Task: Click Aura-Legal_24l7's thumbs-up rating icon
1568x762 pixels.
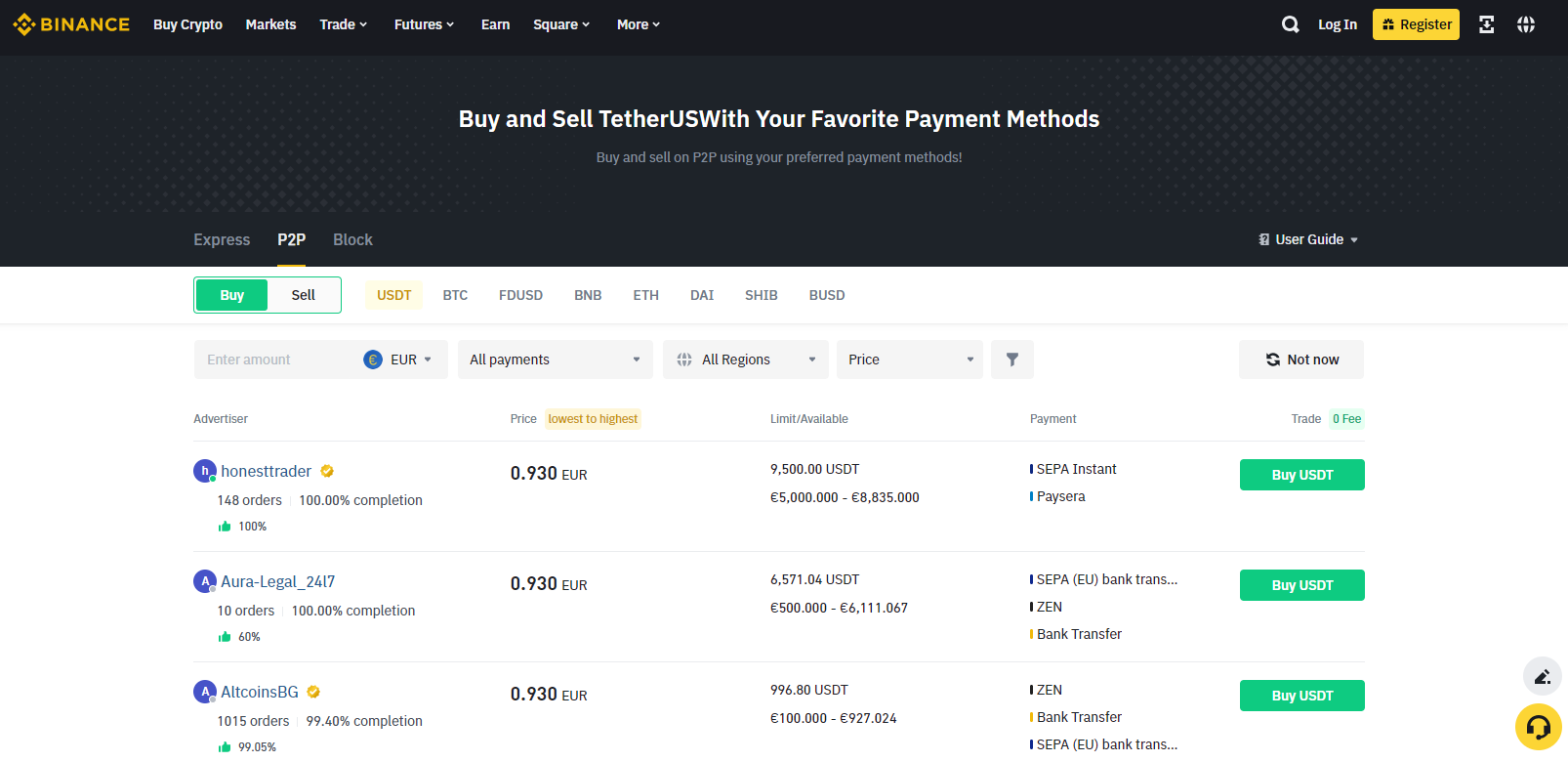Action: (x=225, y=636)
